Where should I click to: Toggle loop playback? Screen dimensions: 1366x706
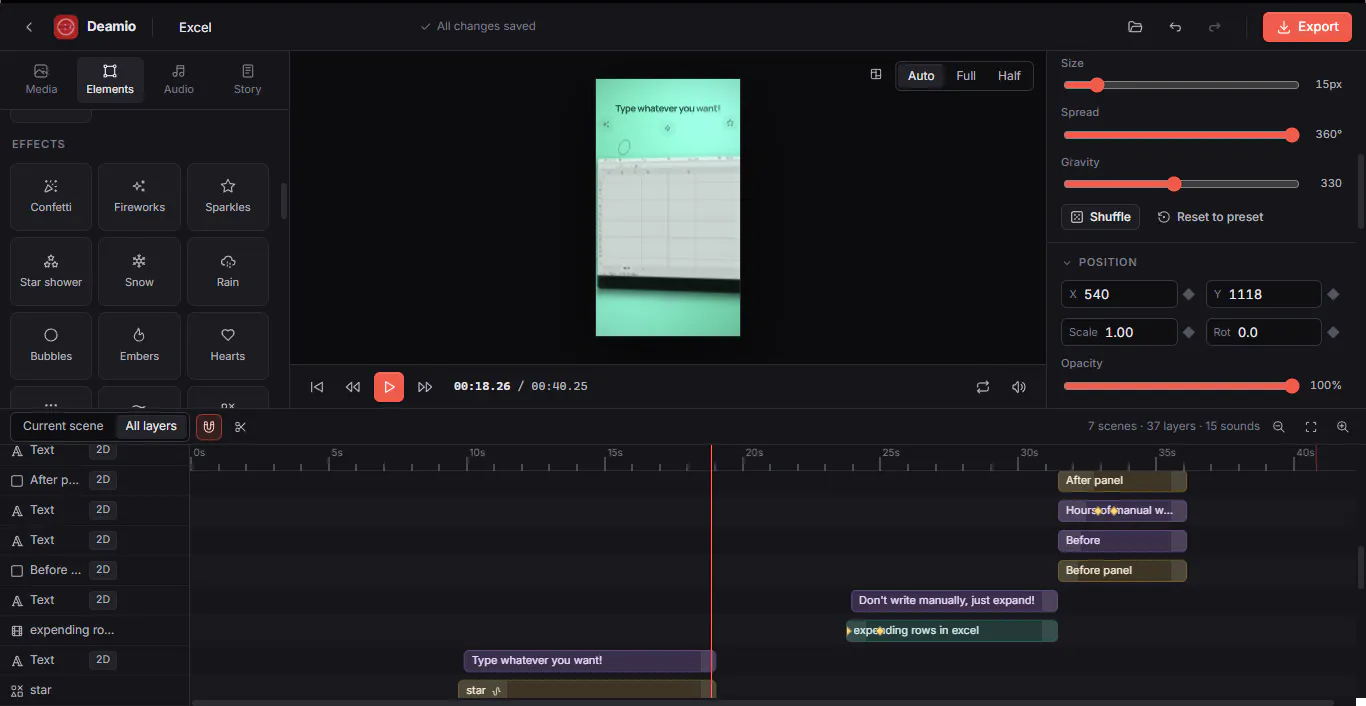click(983, 387)
